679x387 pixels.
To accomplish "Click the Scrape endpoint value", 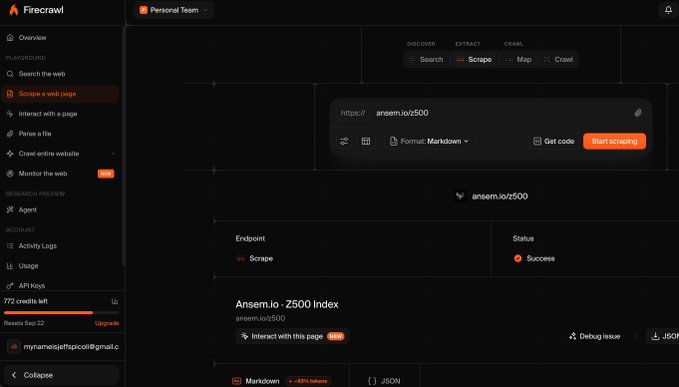I will [x=255, y=259].
